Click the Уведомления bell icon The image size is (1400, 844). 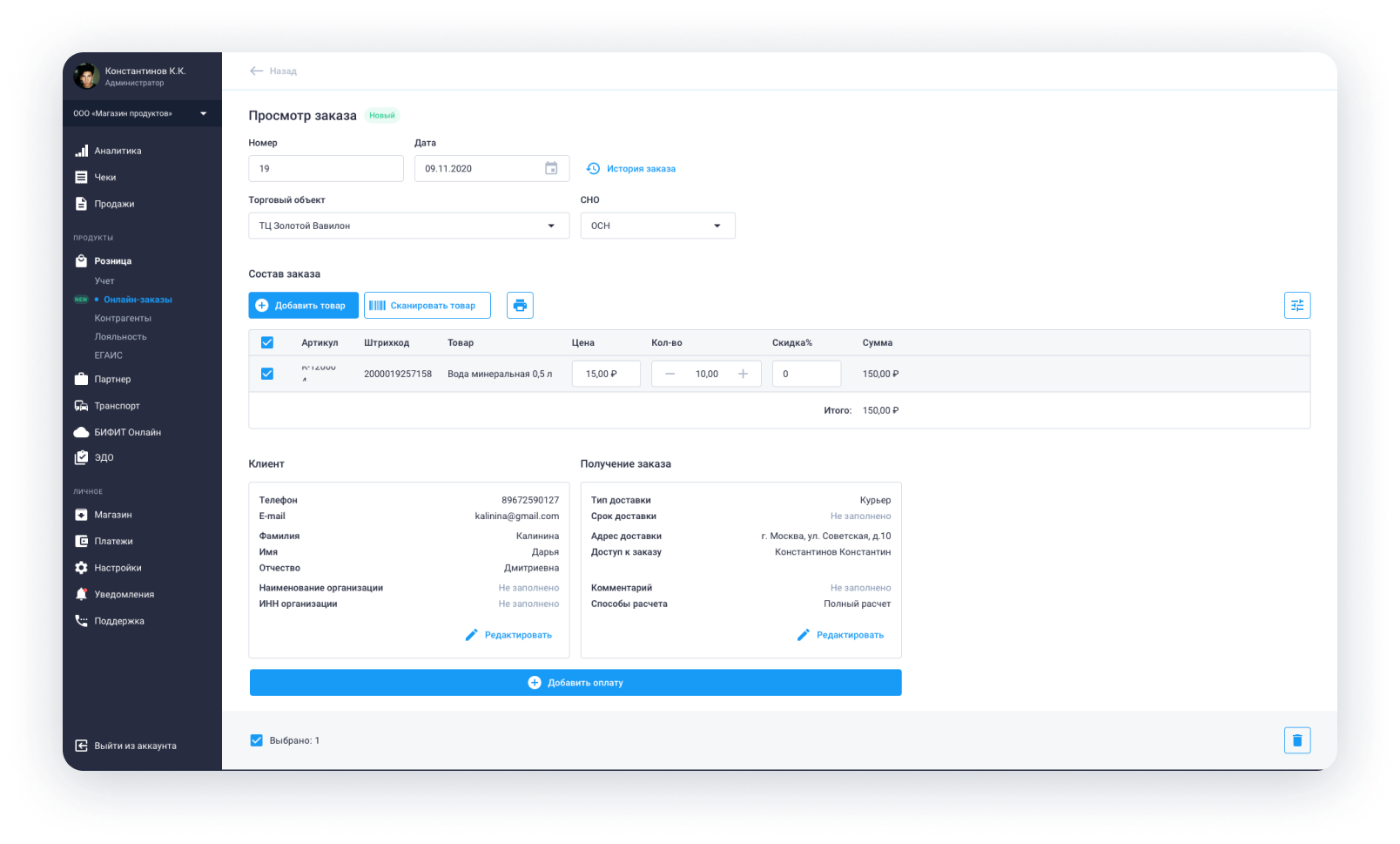(x=81, y=594)
